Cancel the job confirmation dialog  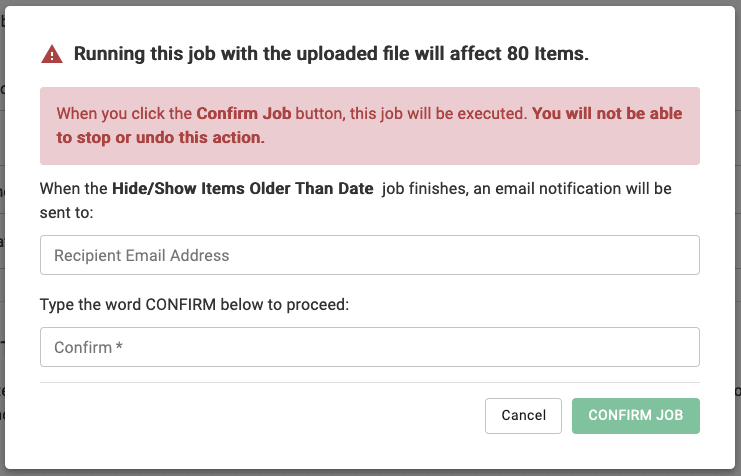point(523,415)
